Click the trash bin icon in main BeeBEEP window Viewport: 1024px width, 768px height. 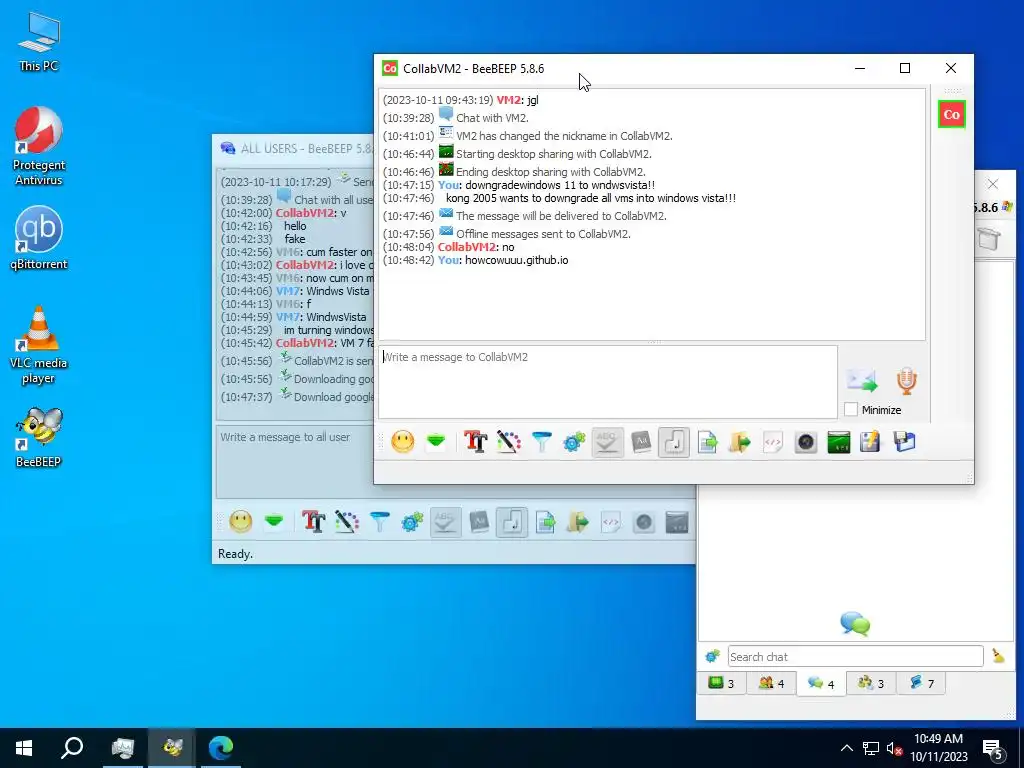point(989,238)
